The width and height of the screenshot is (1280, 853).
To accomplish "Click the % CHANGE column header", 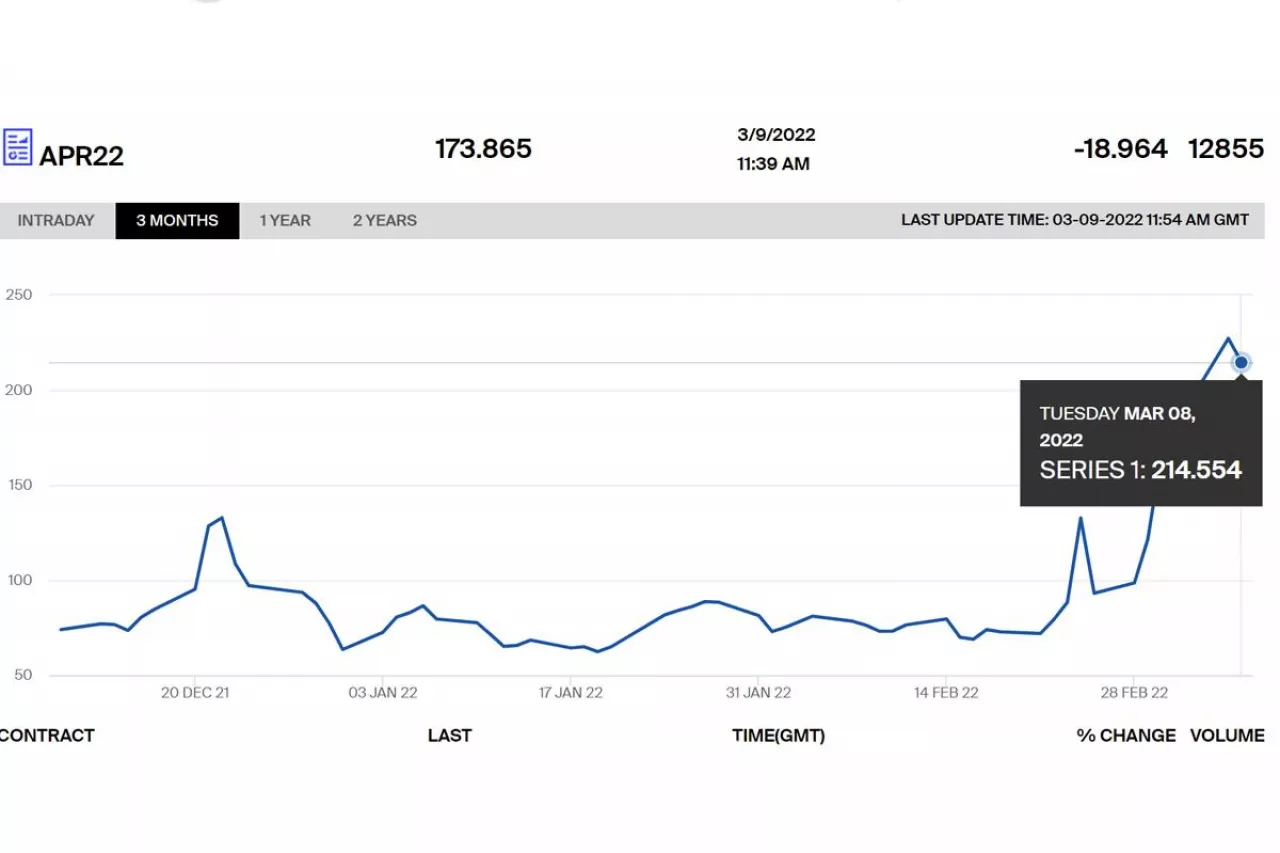I will click(1126, 735).
